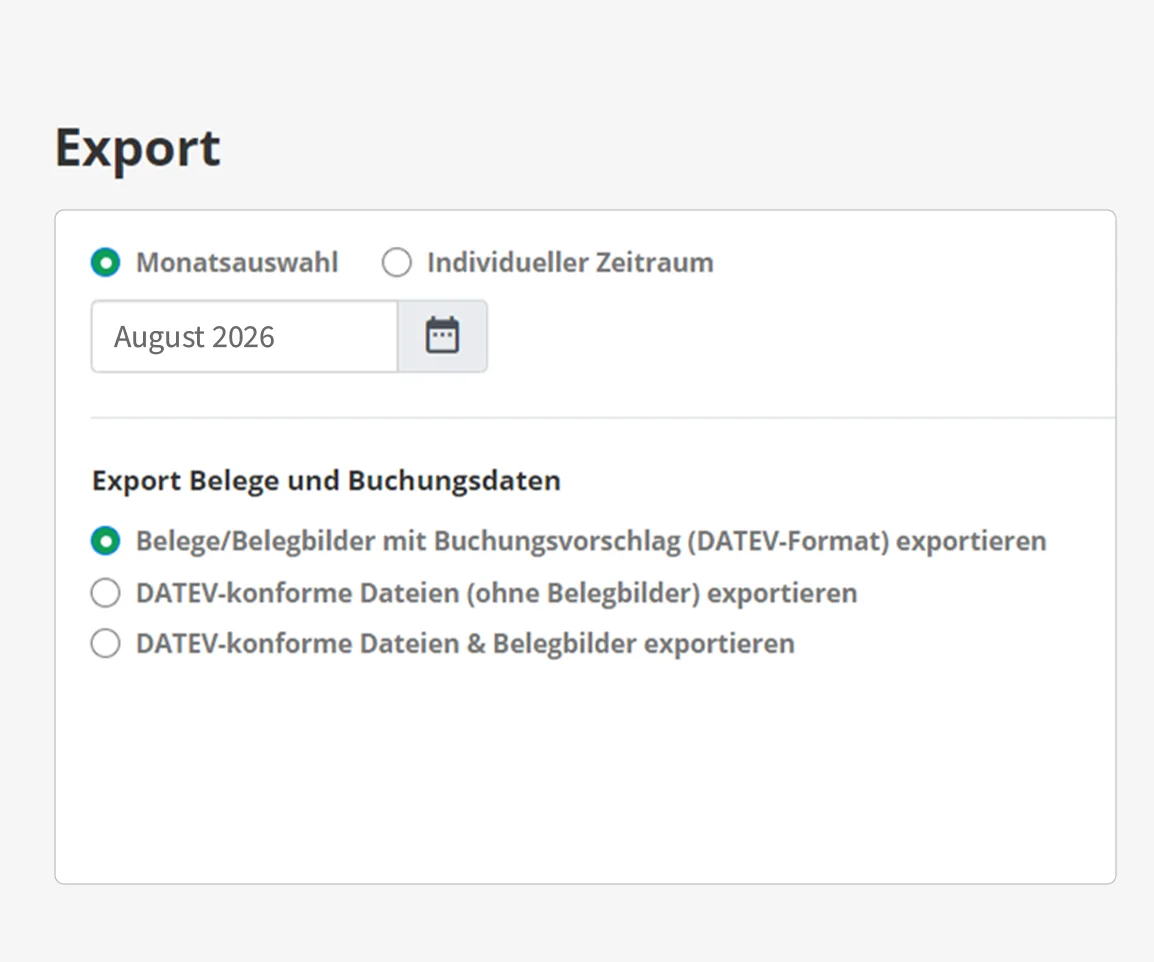Image resolution: width=1154 pixels, height=962 pixels.
Task: Click label text DATEV-konforme Dateien & Belegbilder exportieren
Action: pos(465,643)
